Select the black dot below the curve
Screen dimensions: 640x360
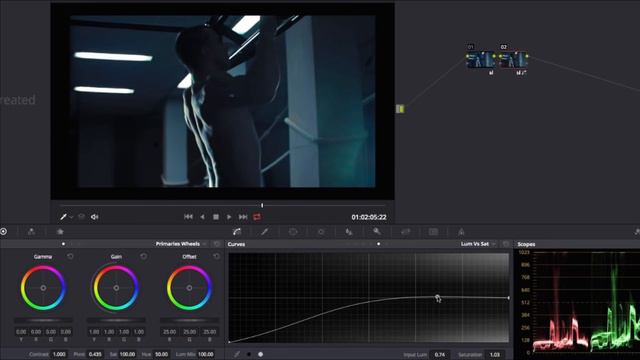(x=249, y=354)
